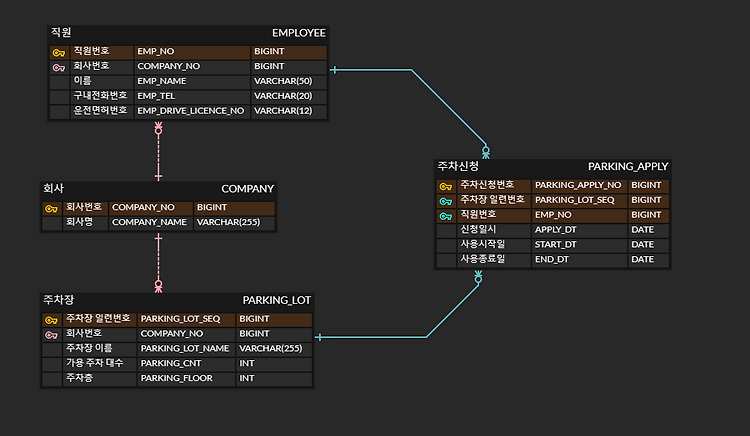Select the PARKING_APPLY table name
Image resolution: width=750 pixels, height=436 pixels.
(628, 166)
